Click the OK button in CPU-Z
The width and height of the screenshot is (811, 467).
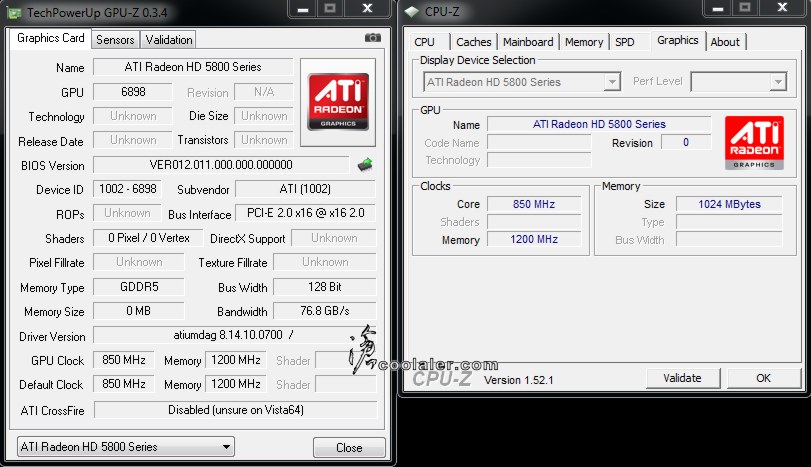pyautogui.click(x=763, y=378)
